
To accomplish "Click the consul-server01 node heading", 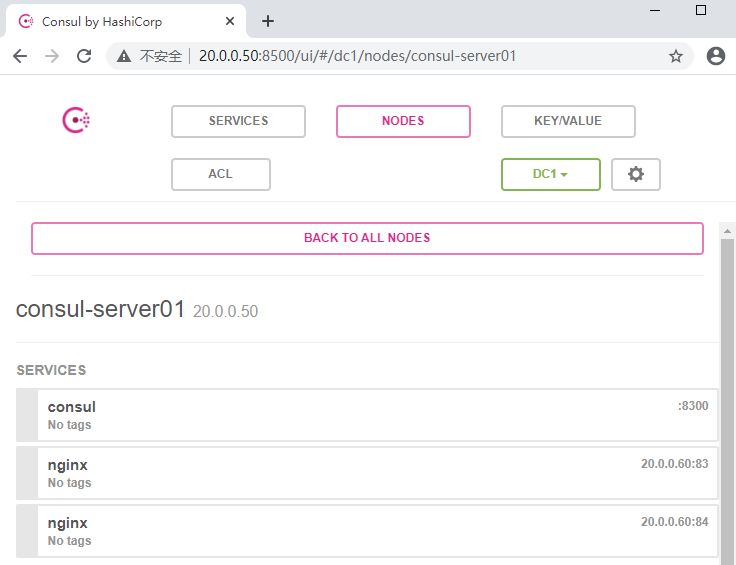I will tap(100, 309).
